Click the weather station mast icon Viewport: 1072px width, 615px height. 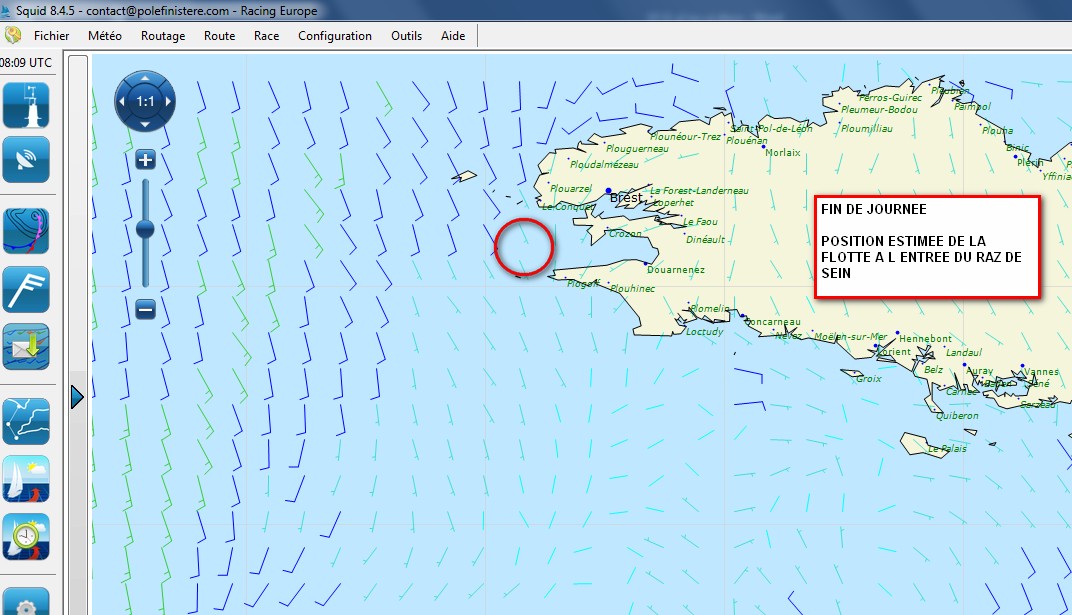tap(26, 105)
